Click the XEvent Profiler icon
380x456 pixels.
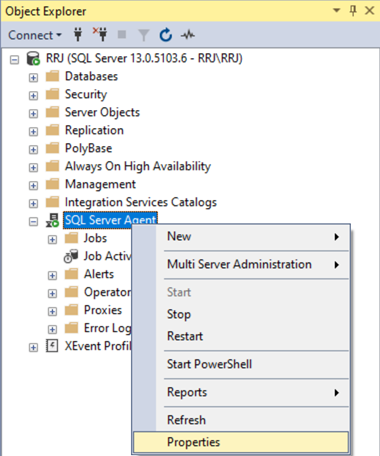tap(52, 346)
